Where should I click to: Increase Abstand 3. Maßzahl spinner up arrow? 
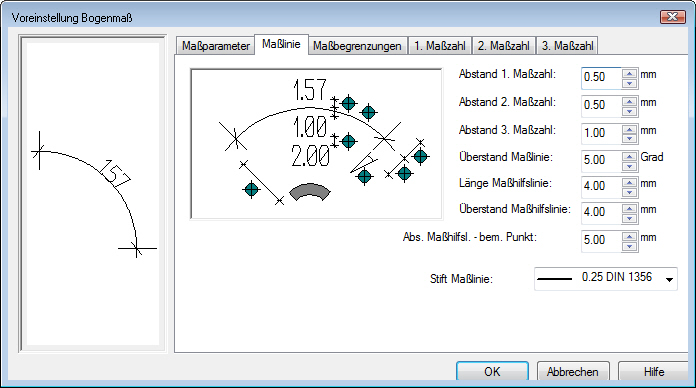coord(629,129)
